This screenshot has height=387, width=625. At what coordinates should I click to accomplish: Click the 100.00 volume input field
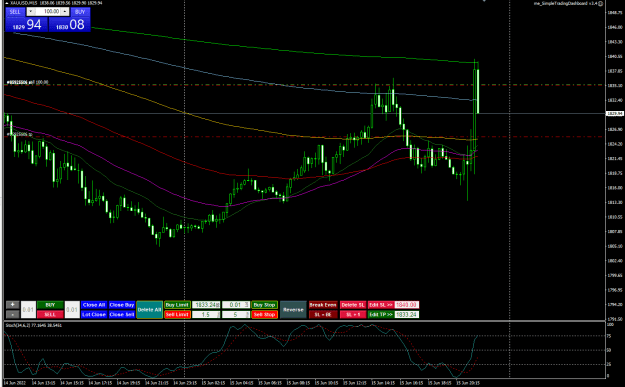tap(48, 12)
